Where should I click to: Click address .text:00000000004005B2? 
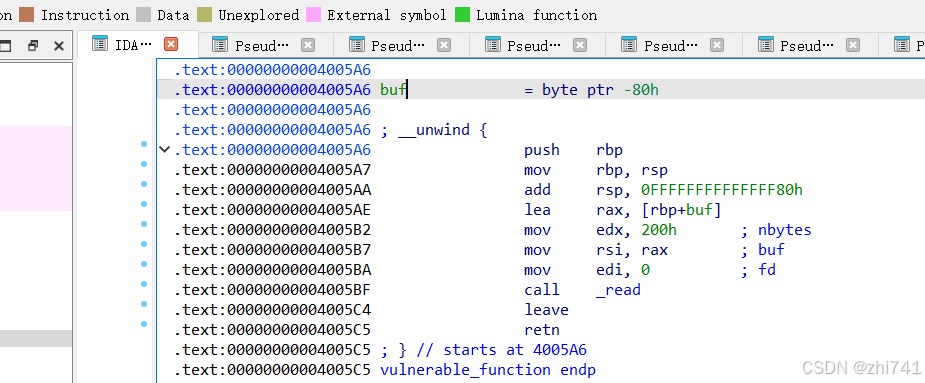273,230
